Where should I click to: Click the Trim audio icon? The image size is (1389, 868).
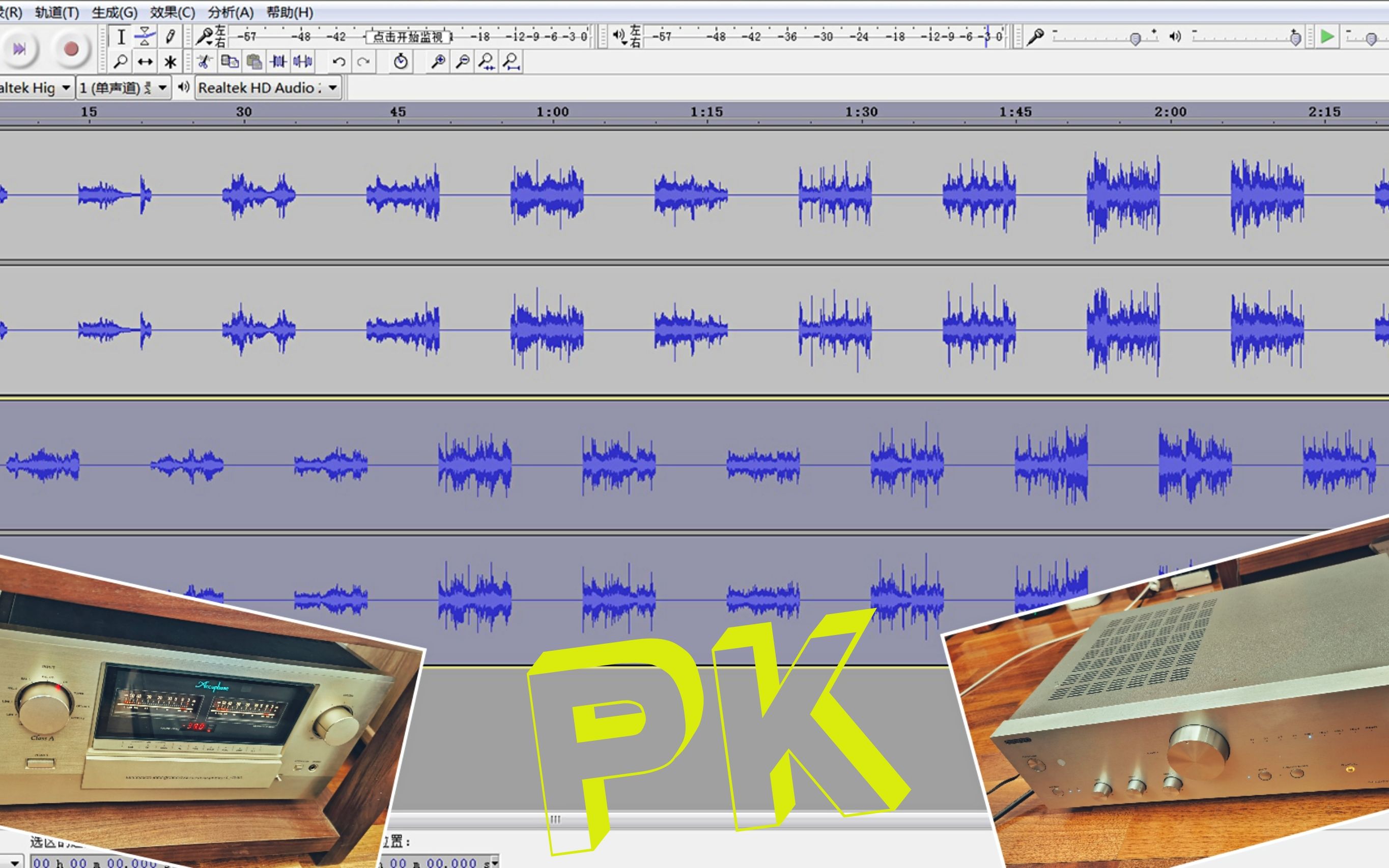[278, 62]
